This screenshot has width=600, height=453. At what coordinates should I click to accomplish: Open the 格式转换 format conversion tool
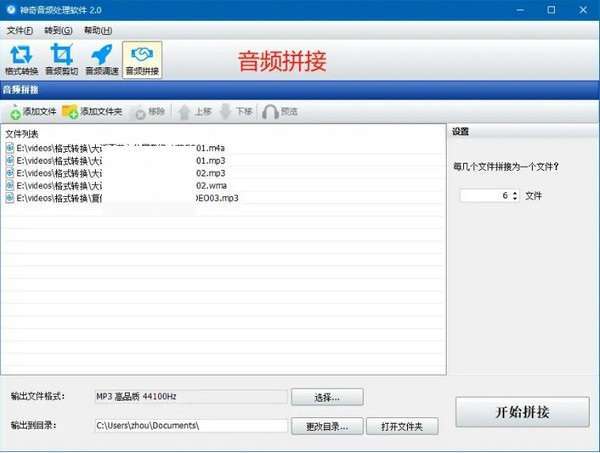[x=21, y=60]
